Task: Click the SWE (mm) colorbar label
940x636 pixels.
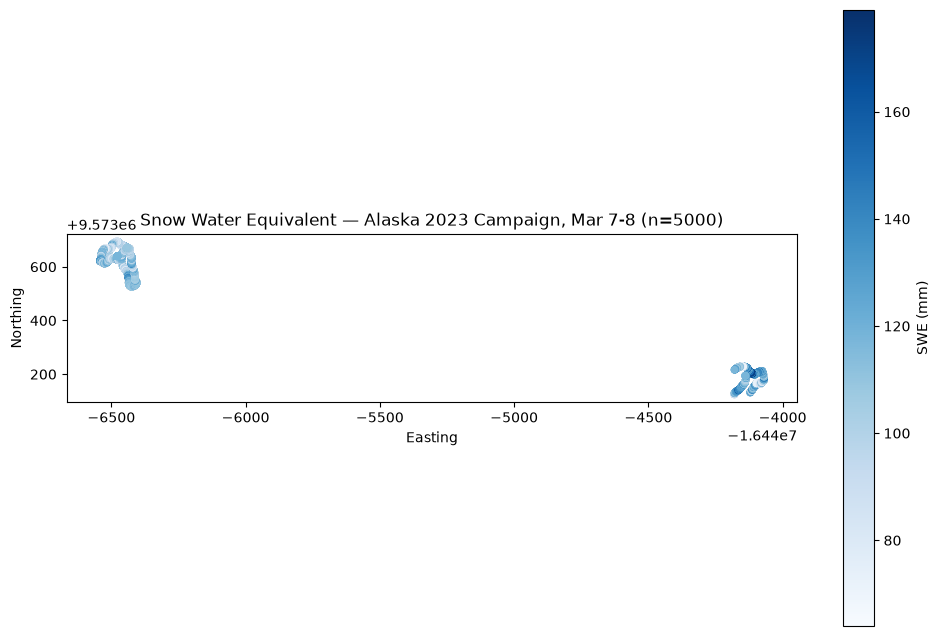Action: (923, 318)
